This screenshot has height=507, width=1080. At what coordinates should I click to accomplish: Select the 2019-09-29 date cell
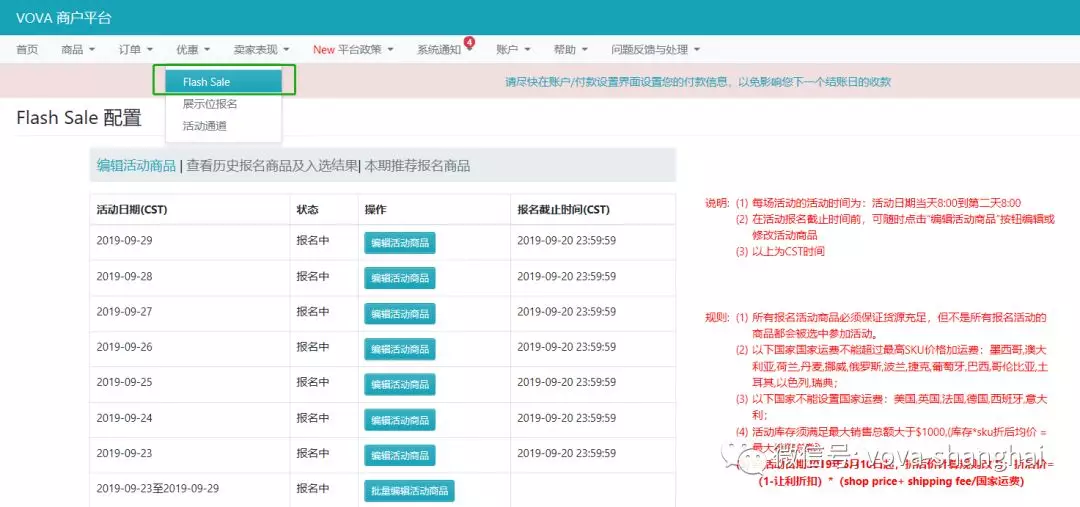click(x=189, y=242)
